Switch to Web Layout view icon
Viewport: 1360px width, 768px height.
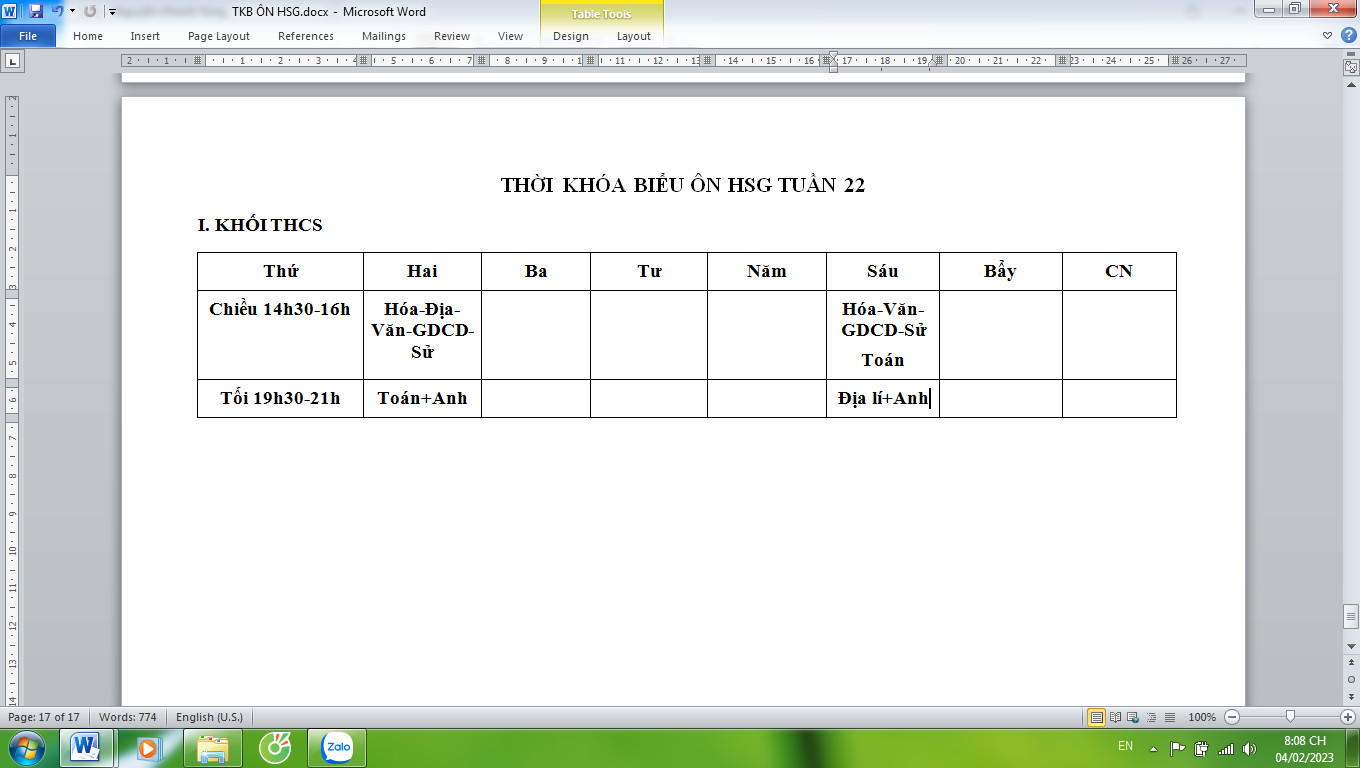pyautogui.click(x=1132, y=717)
